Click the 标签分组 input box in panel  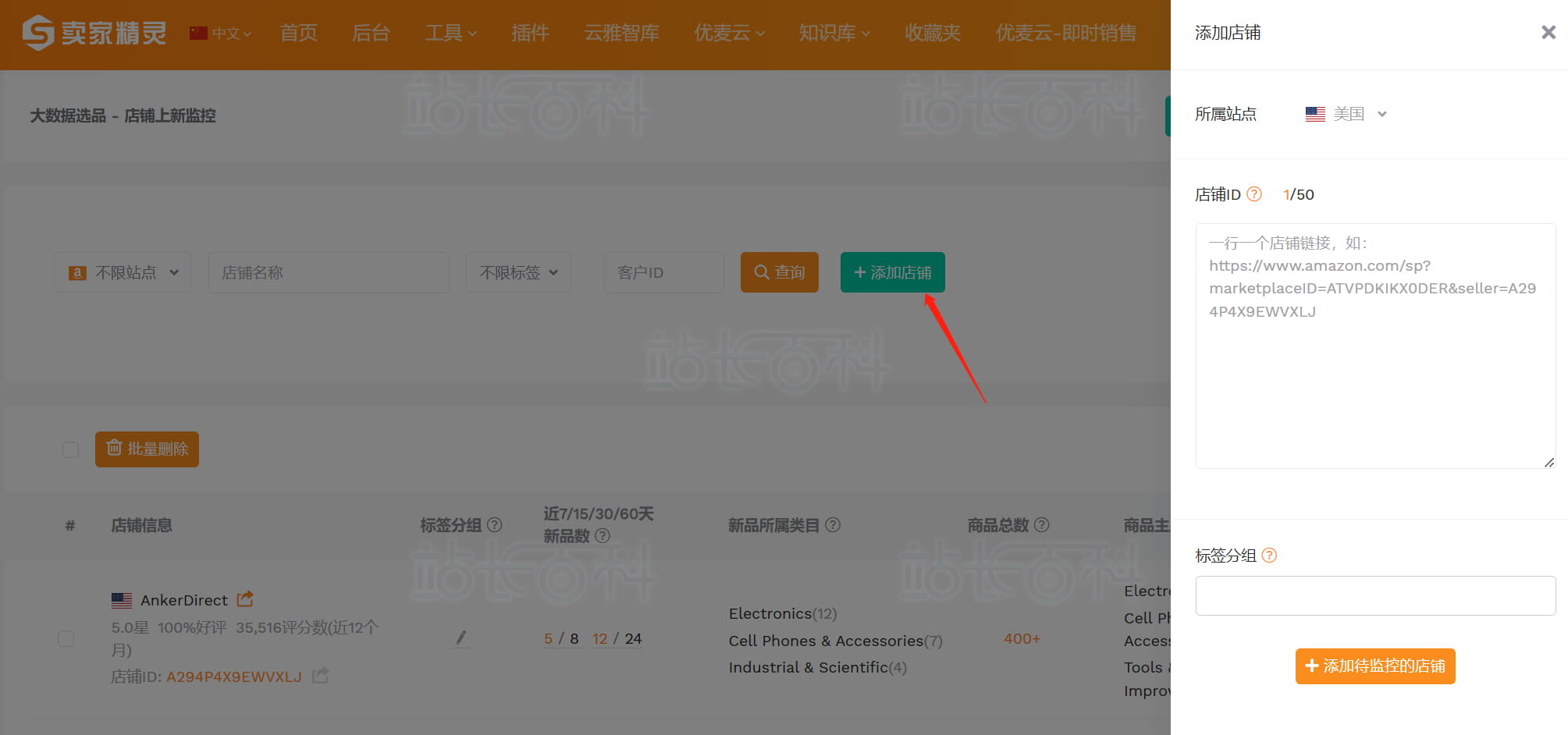(x=1375, y=595)
